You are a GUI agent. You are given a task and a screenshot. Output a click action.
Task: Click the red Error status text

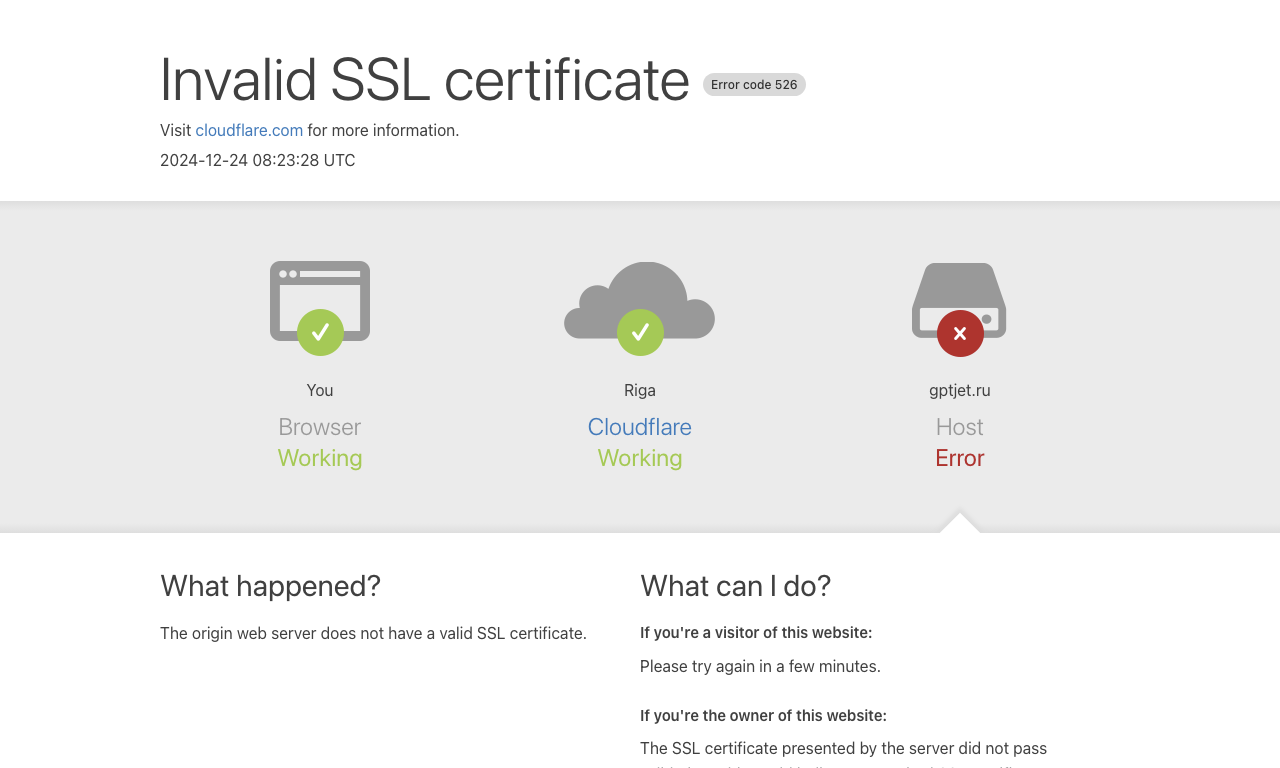point(960,458)
